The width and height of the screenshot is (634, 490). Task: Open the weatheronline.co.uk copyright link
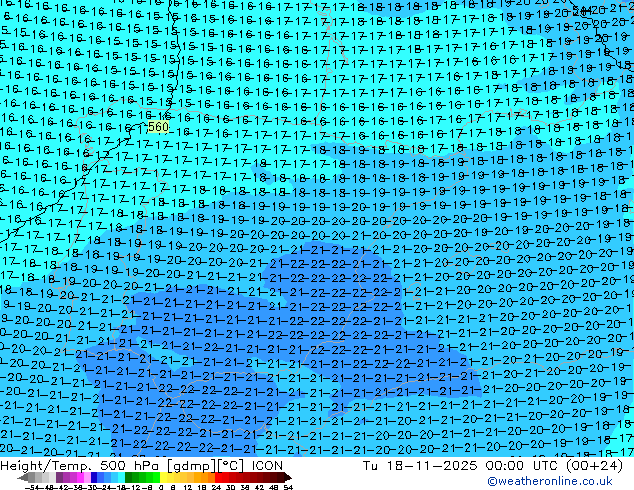pyautogui.click(x=550, y=481)
